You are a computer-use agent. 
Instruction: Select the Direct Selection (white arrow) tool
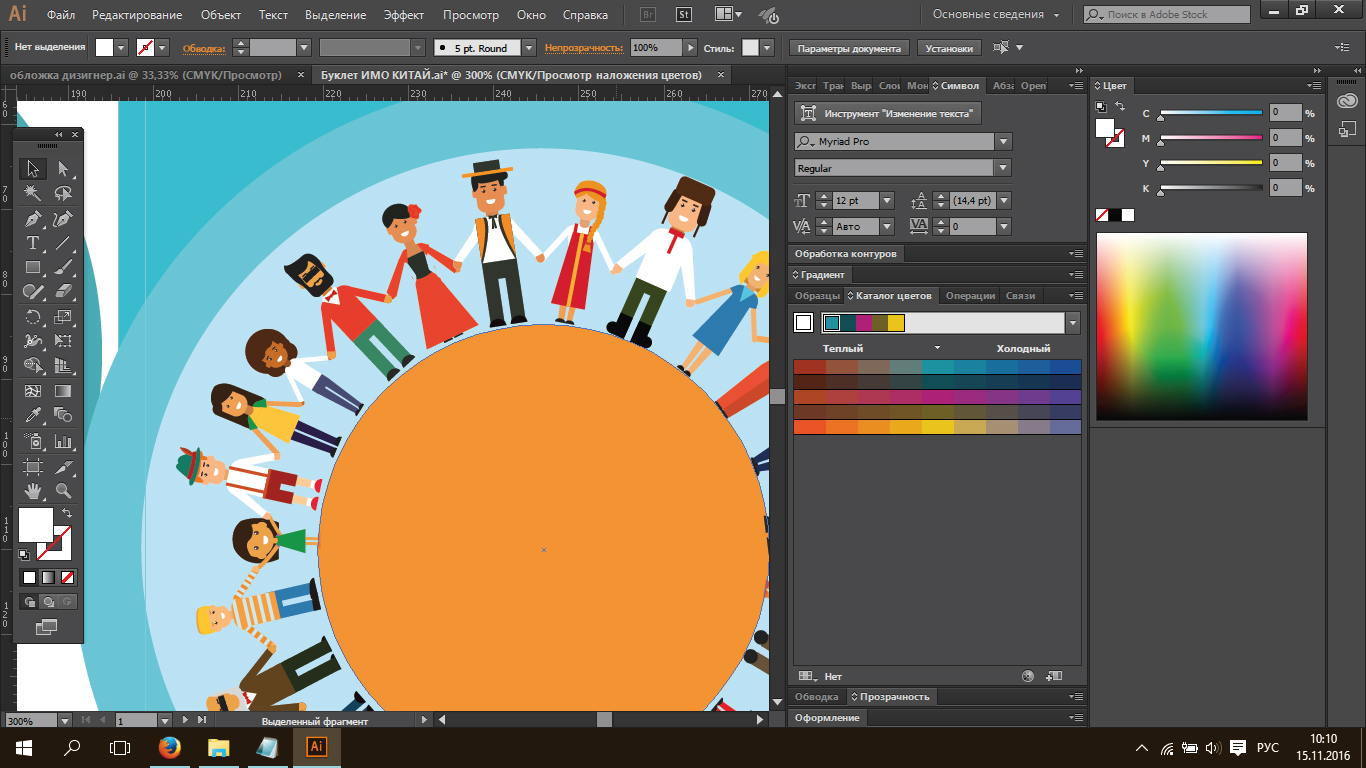pos(63,169)
